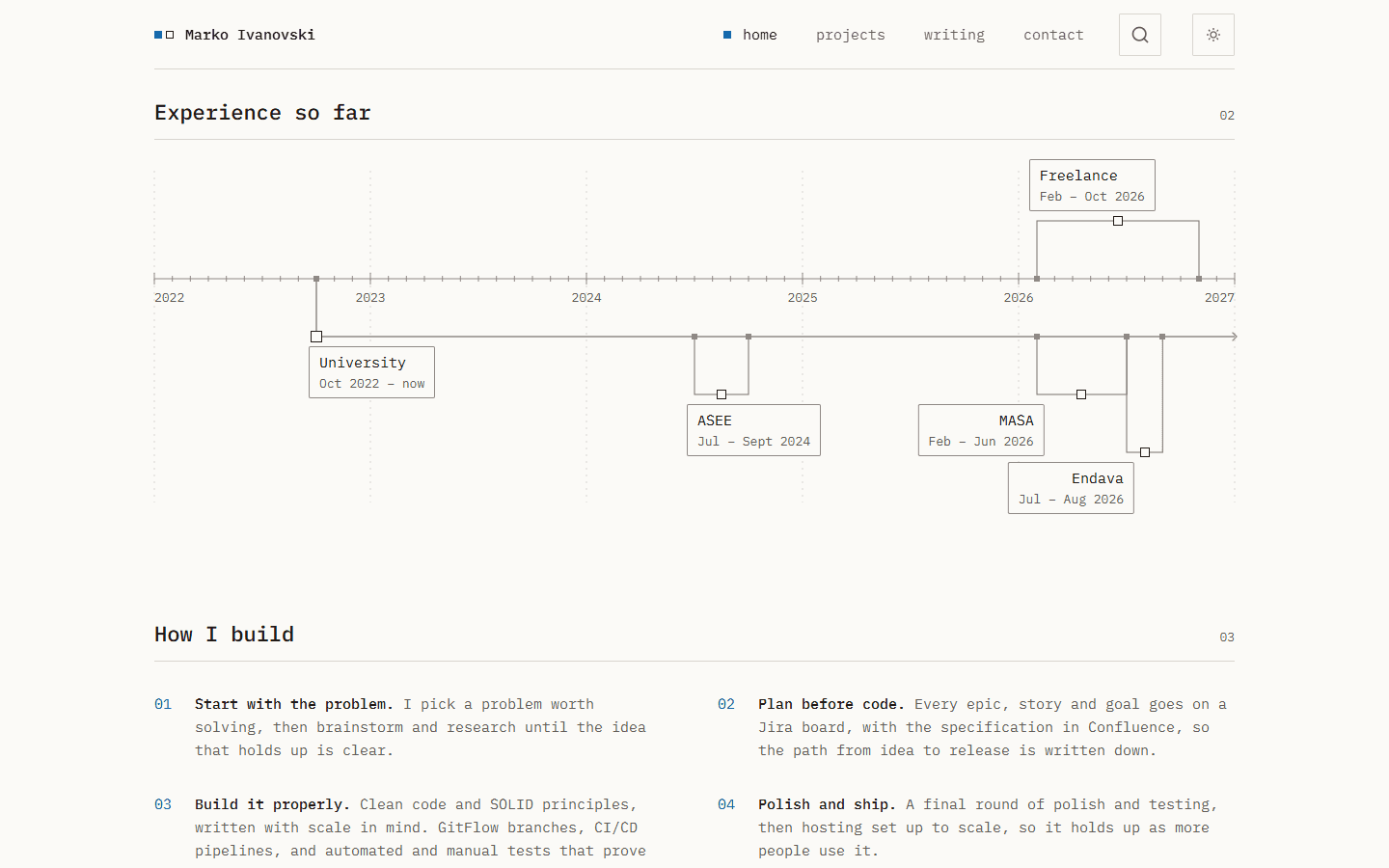Screen dimensions: 1389x868
Task: Click the Marko Ivanovski site title
Action: tap(250, 35)
